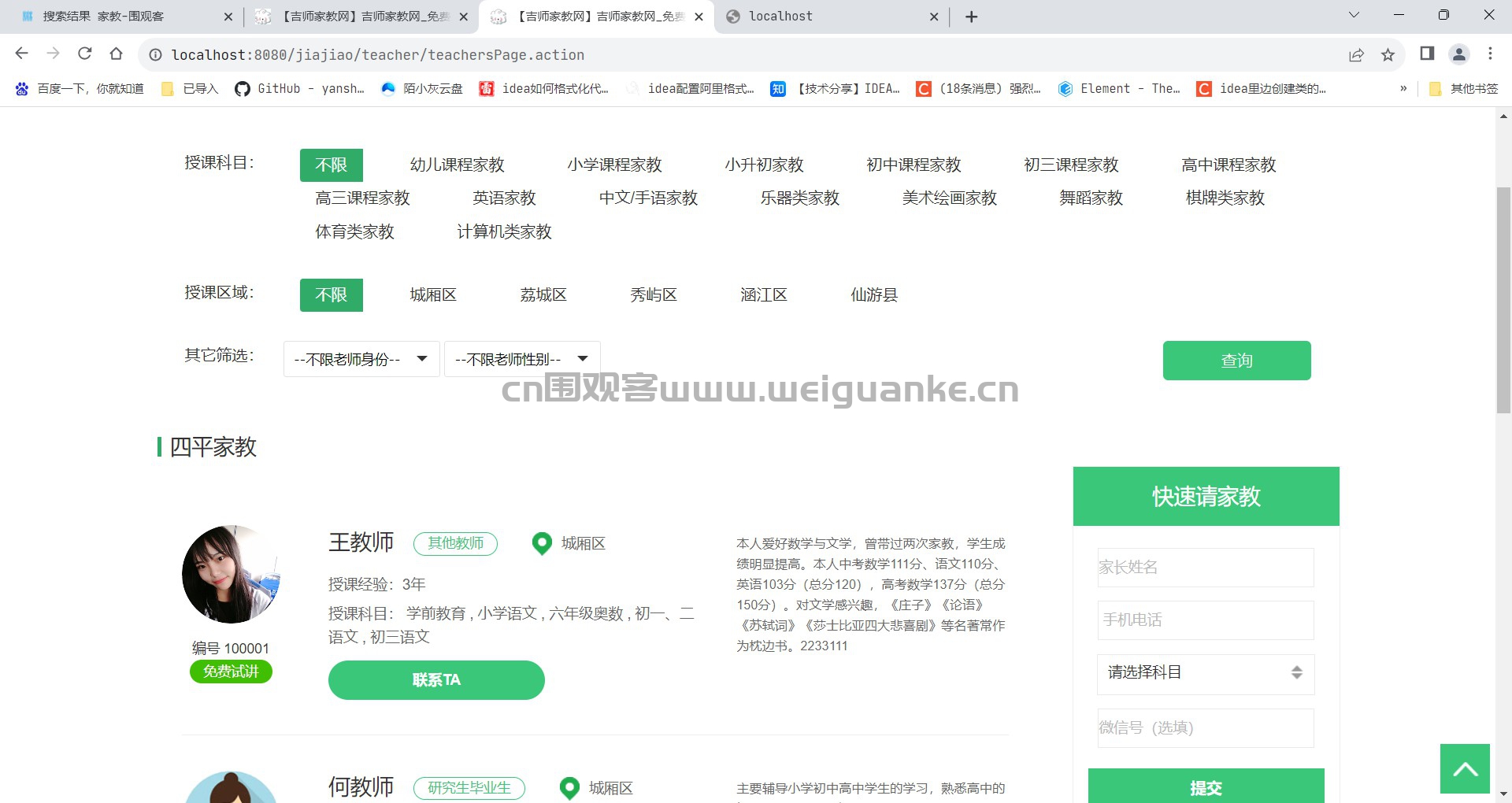Viewport: 1512px width, 803px height.
Task: Click the address bar URL
Action: click(378, 55)
